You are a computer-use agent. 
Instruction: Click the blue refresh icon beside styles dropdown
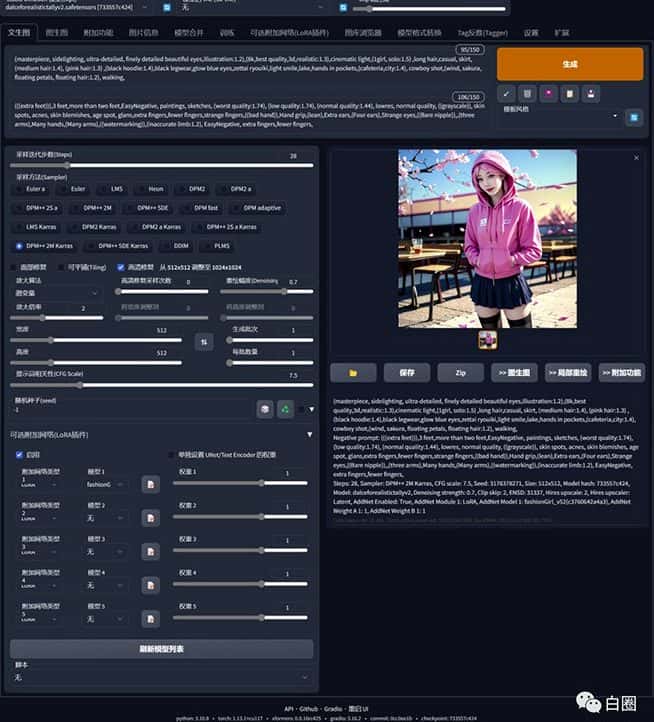633,117
